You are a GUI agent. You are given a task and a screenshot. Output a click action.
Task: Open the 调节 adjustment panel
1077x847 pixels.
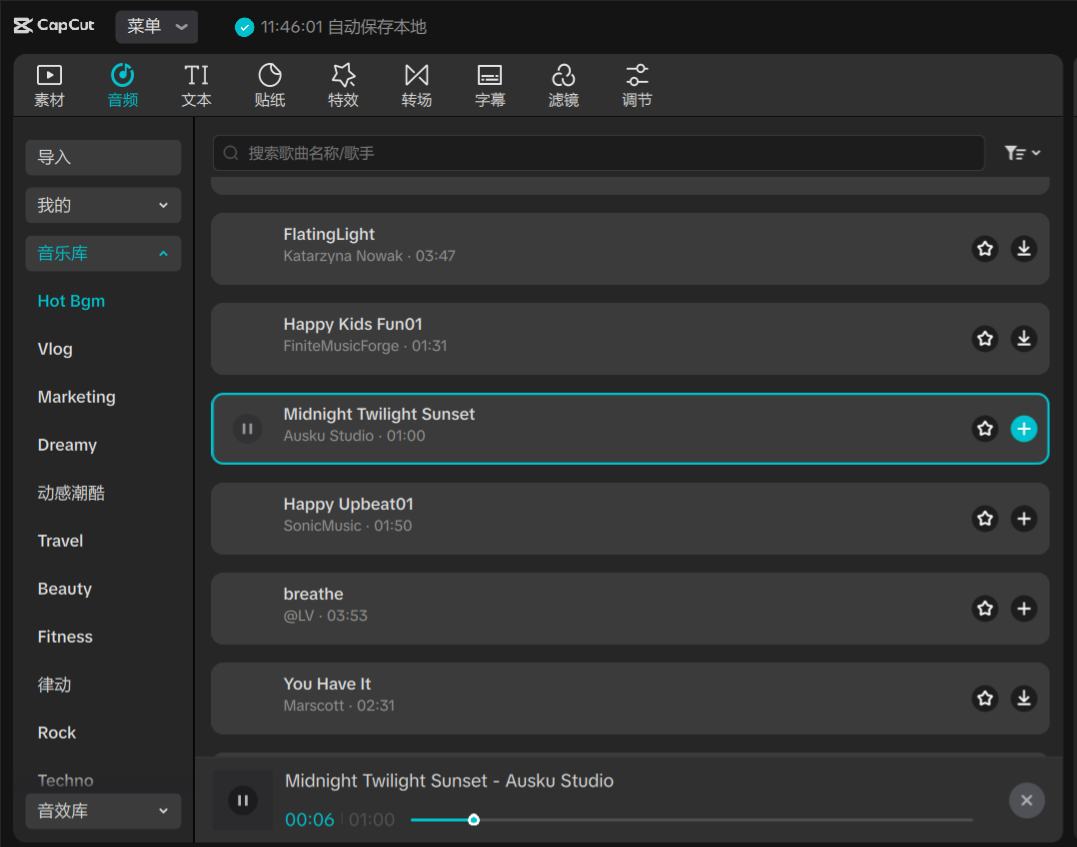[637, 85]
